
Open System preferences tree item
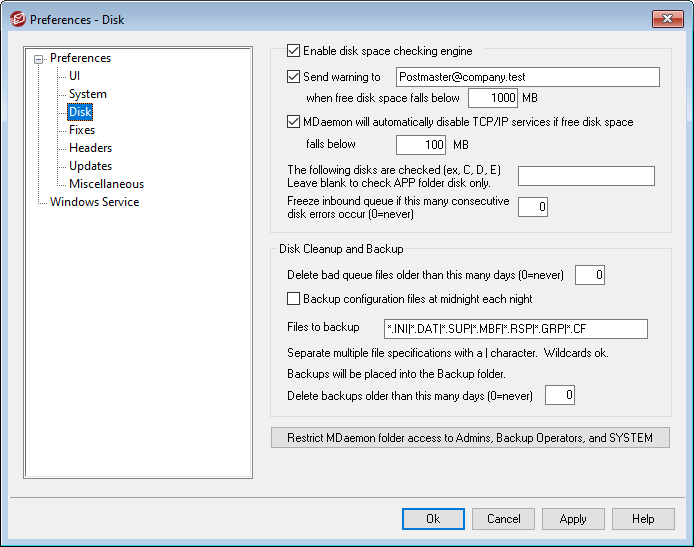tap(87, 94)
